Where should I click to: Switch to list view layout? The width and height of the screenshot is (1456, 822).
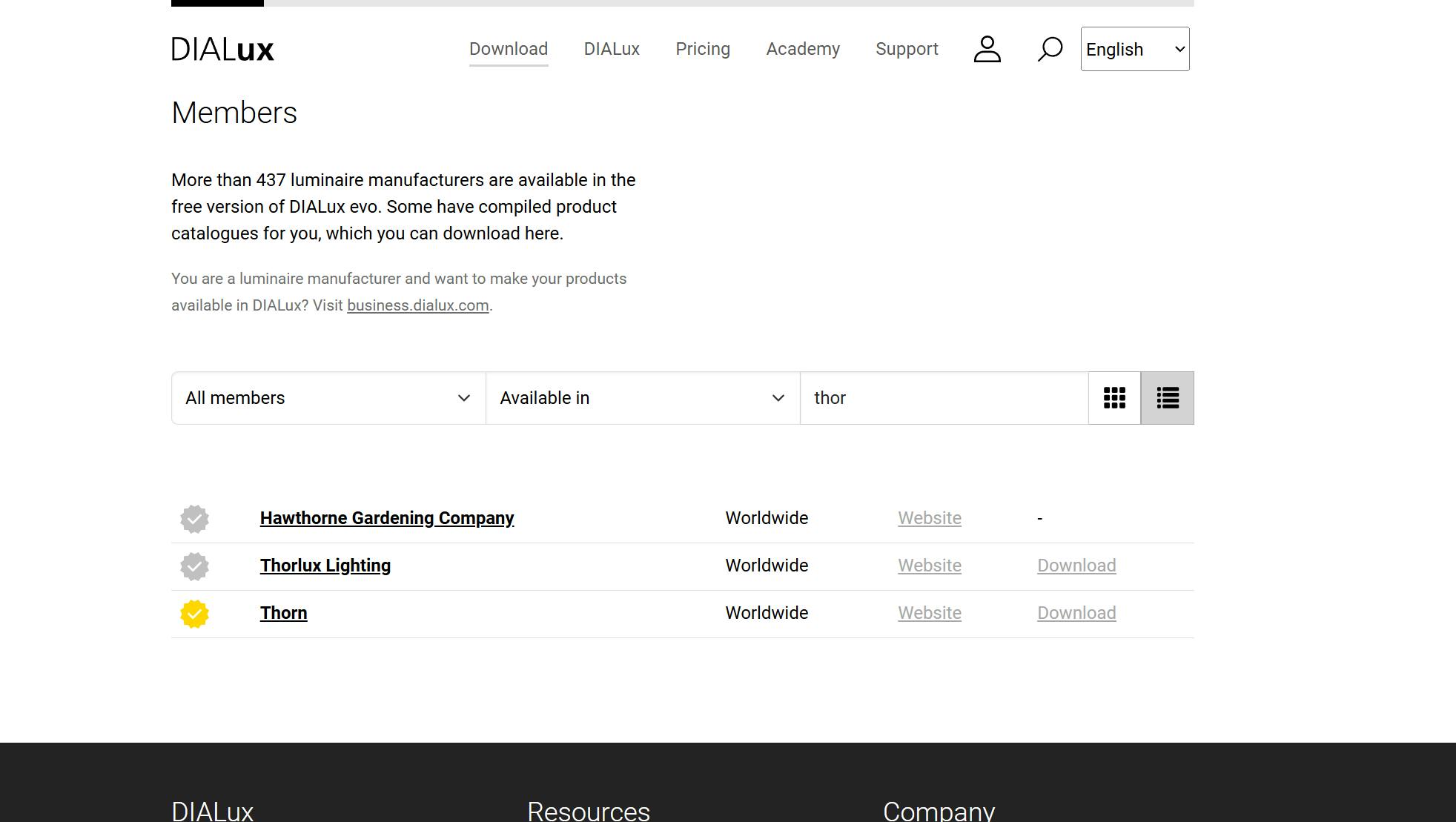point(1167,398)
